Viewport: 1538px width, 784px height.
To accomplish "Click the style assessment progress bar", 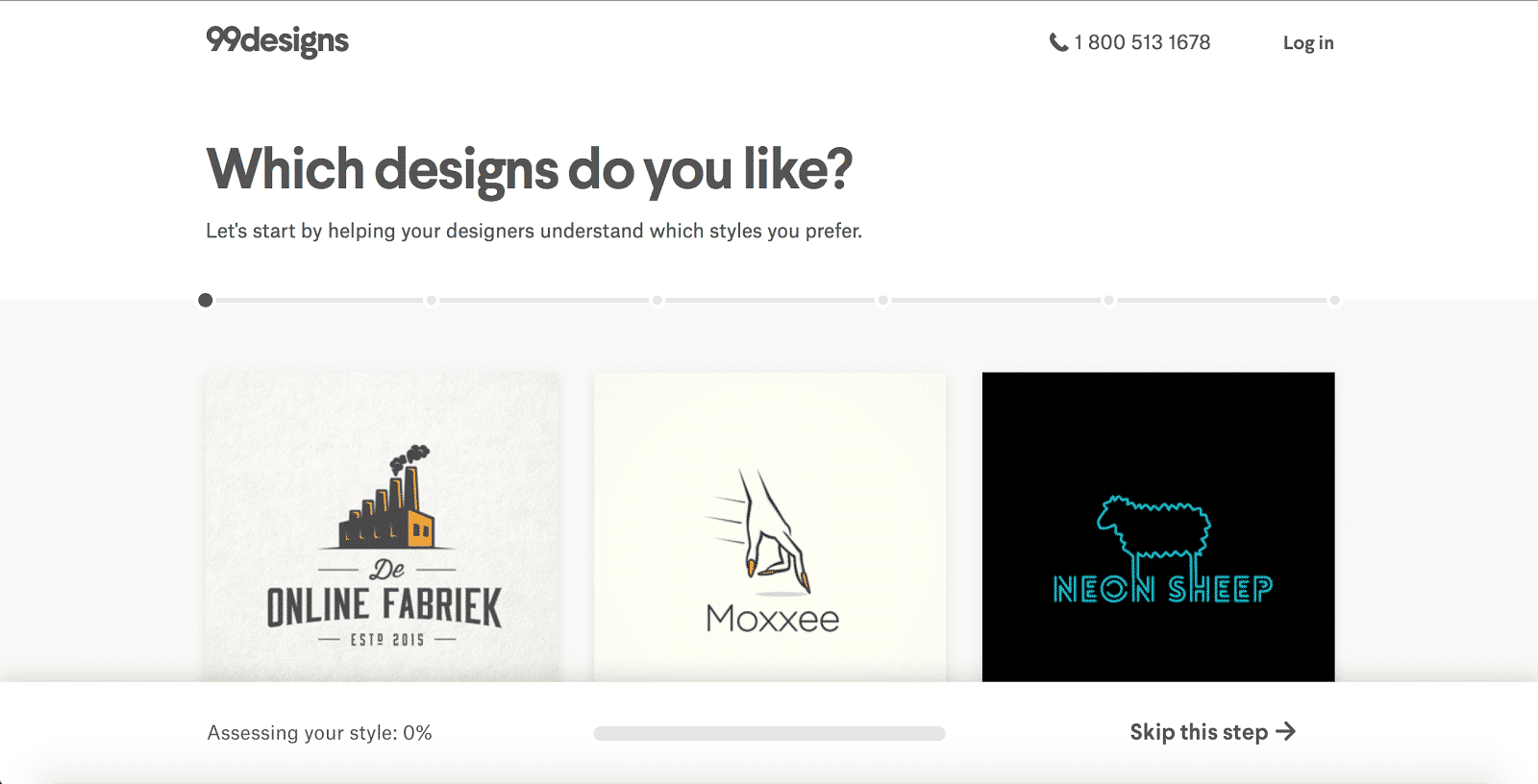I will [x=769, y=734].
